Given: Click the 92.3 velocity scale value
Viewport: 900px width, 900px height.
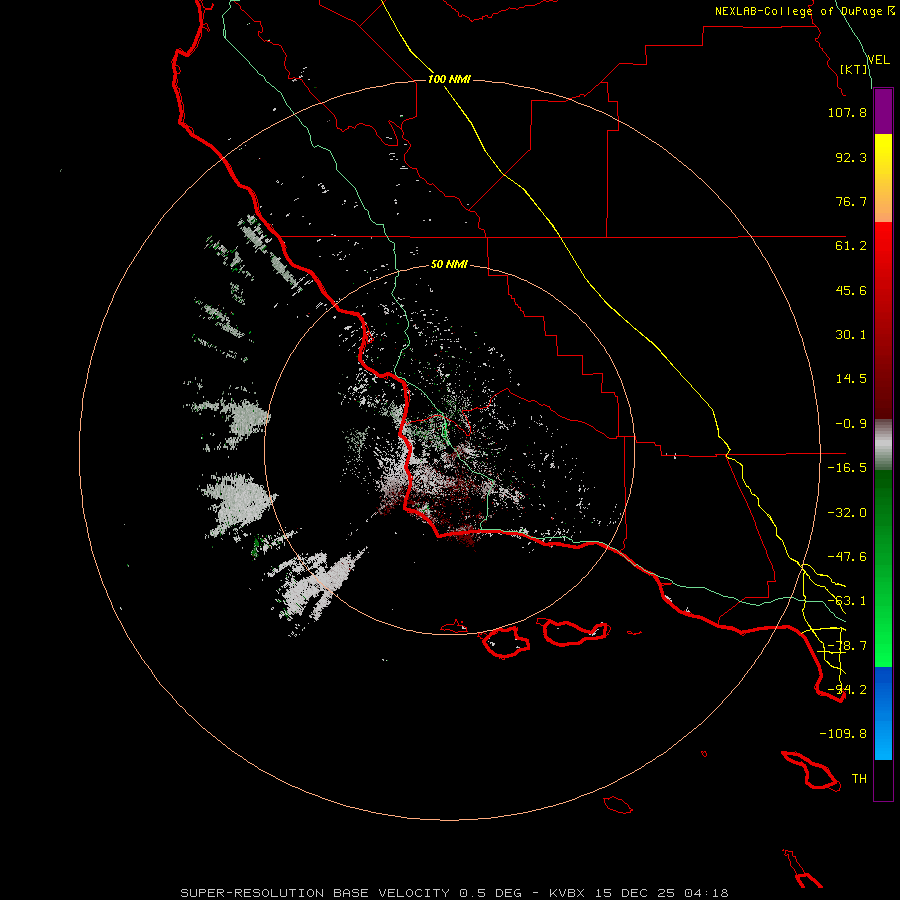Looking at the screenshot, I should coord(851,157).
